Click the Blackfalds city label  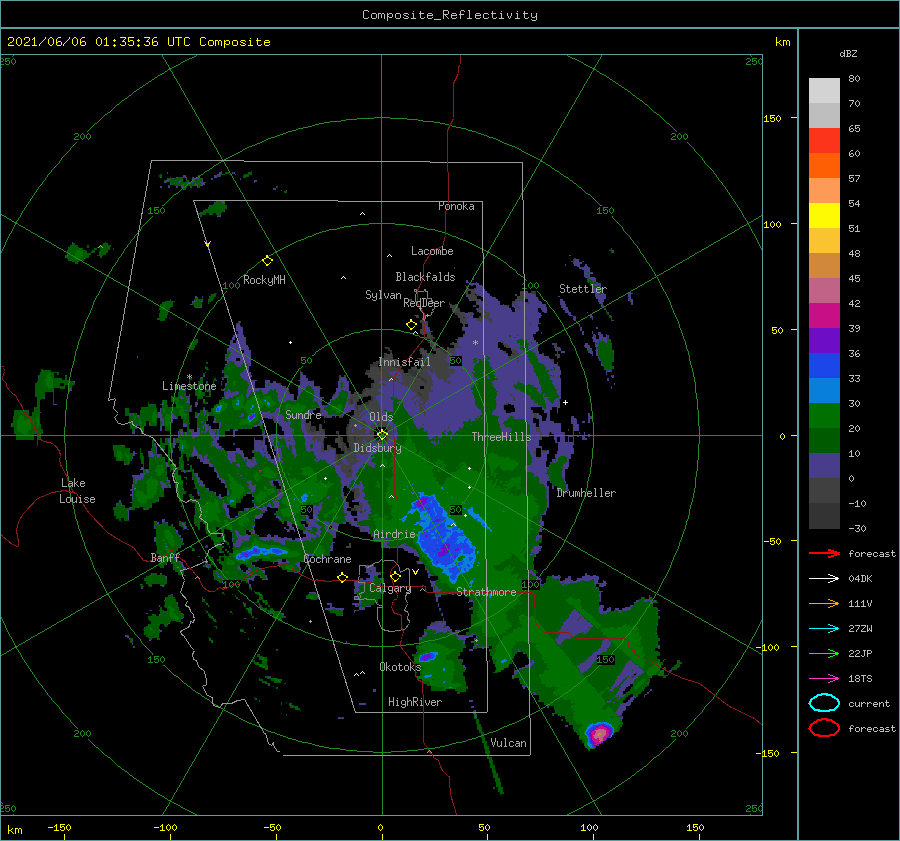tap(425, 277)
